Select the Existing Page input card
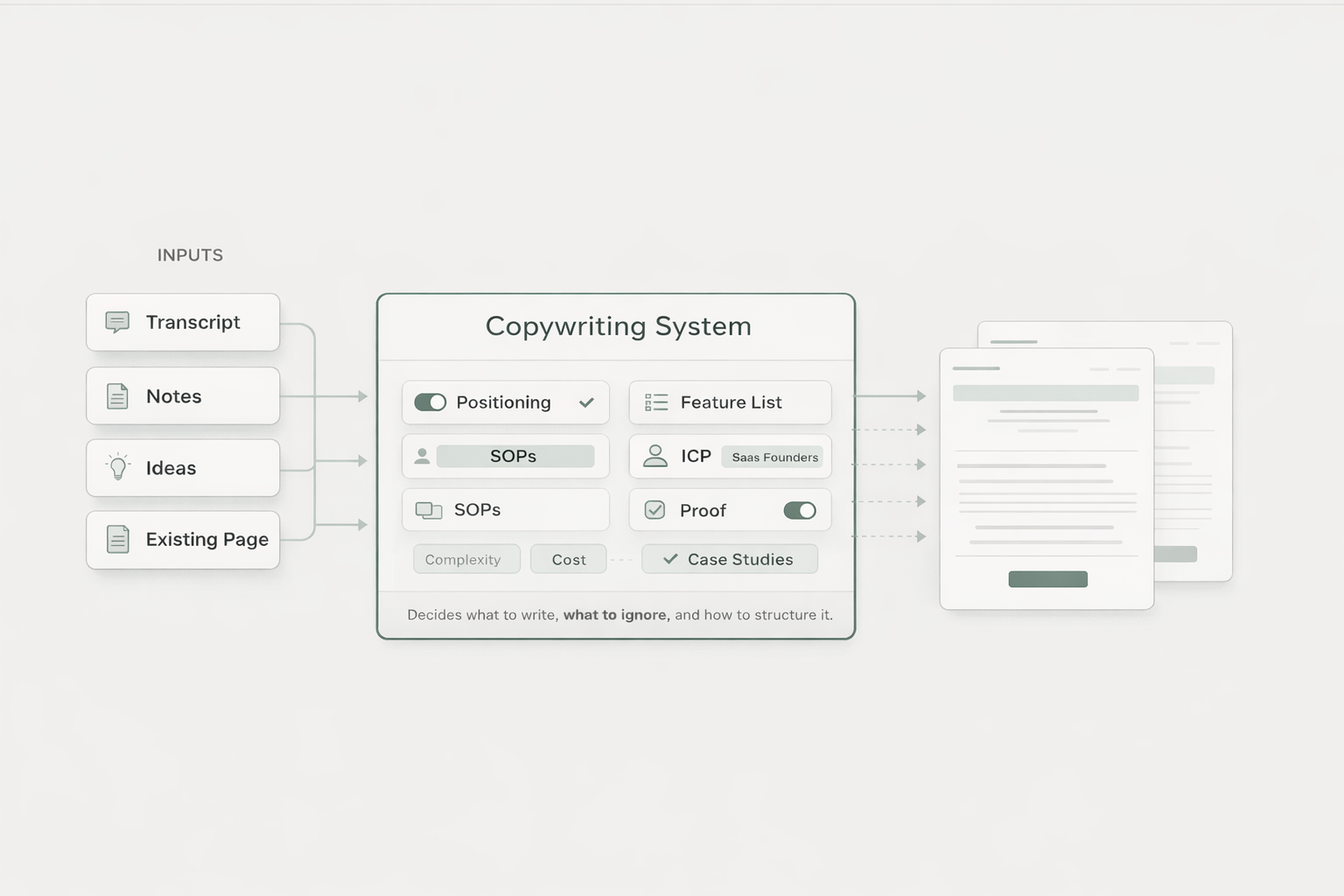This screenshot has width=1344, height=896. (183, 540)
